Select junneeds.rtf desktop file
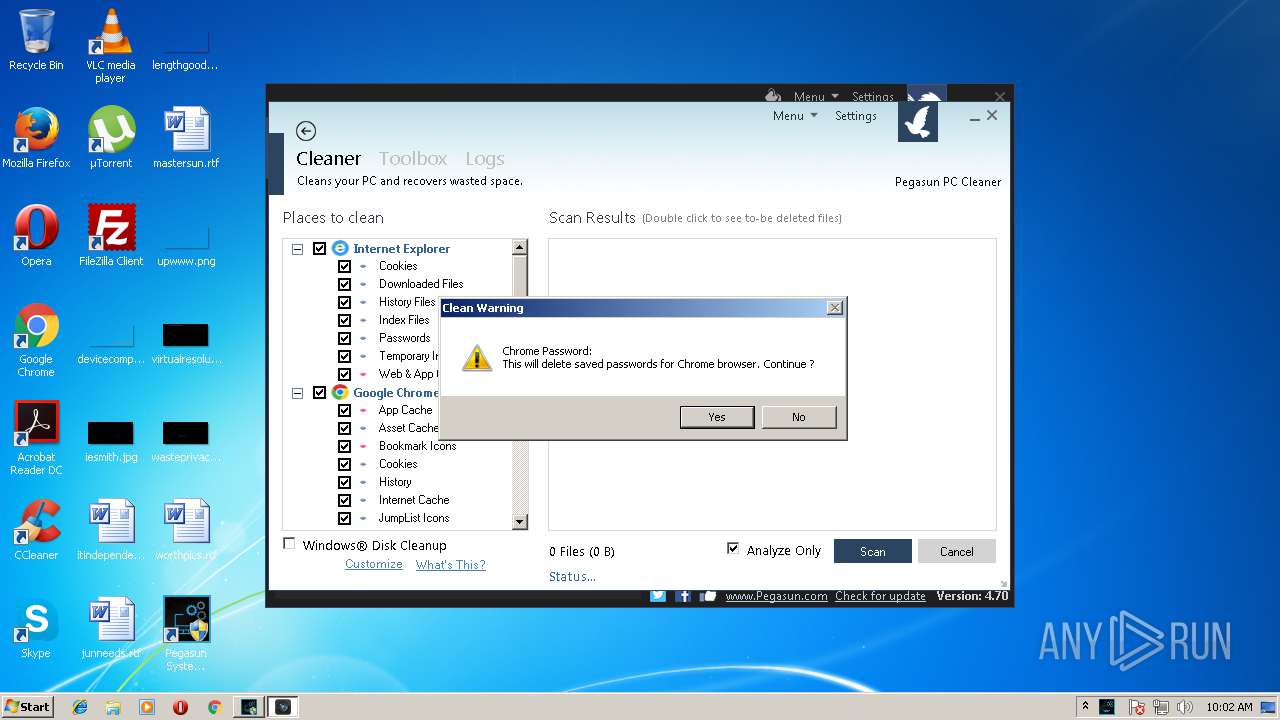Image resolution: width=1280 pixels, height=720 pixels. (111, 628)
